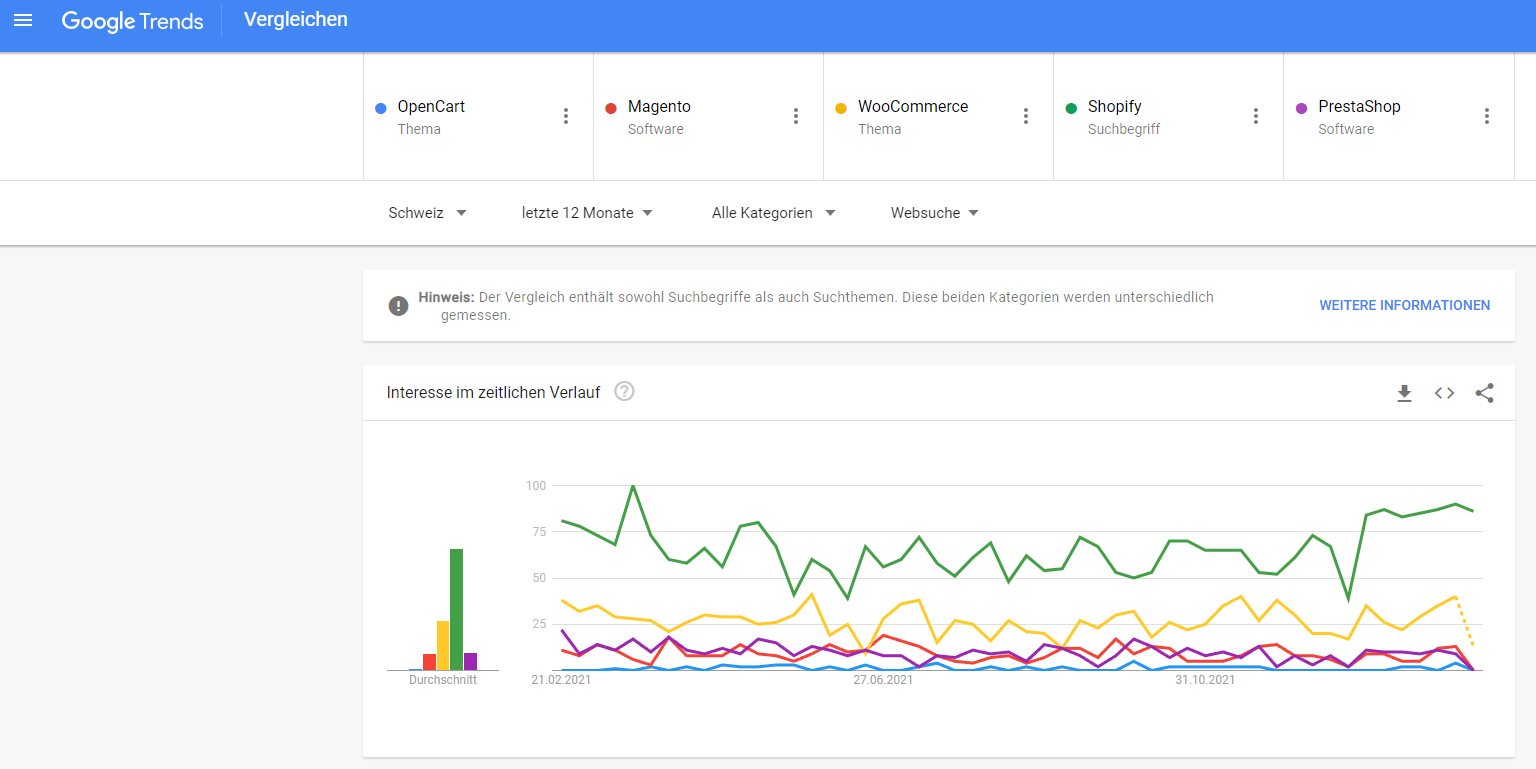Screen dimensions: 1536x769
Task: Click the Interesse im zeitlichen Verlauf heading
Action: click(x=493, y=393)
